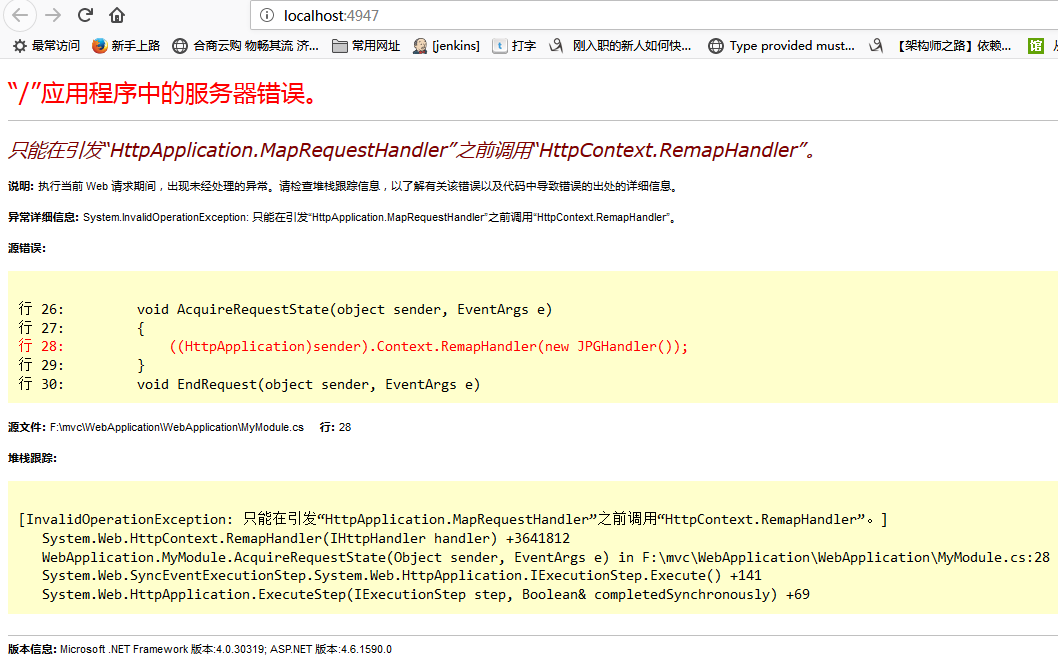Click the ExecuteStep +69 stack line
The image size is (1058, 658).
click(426, 595)
